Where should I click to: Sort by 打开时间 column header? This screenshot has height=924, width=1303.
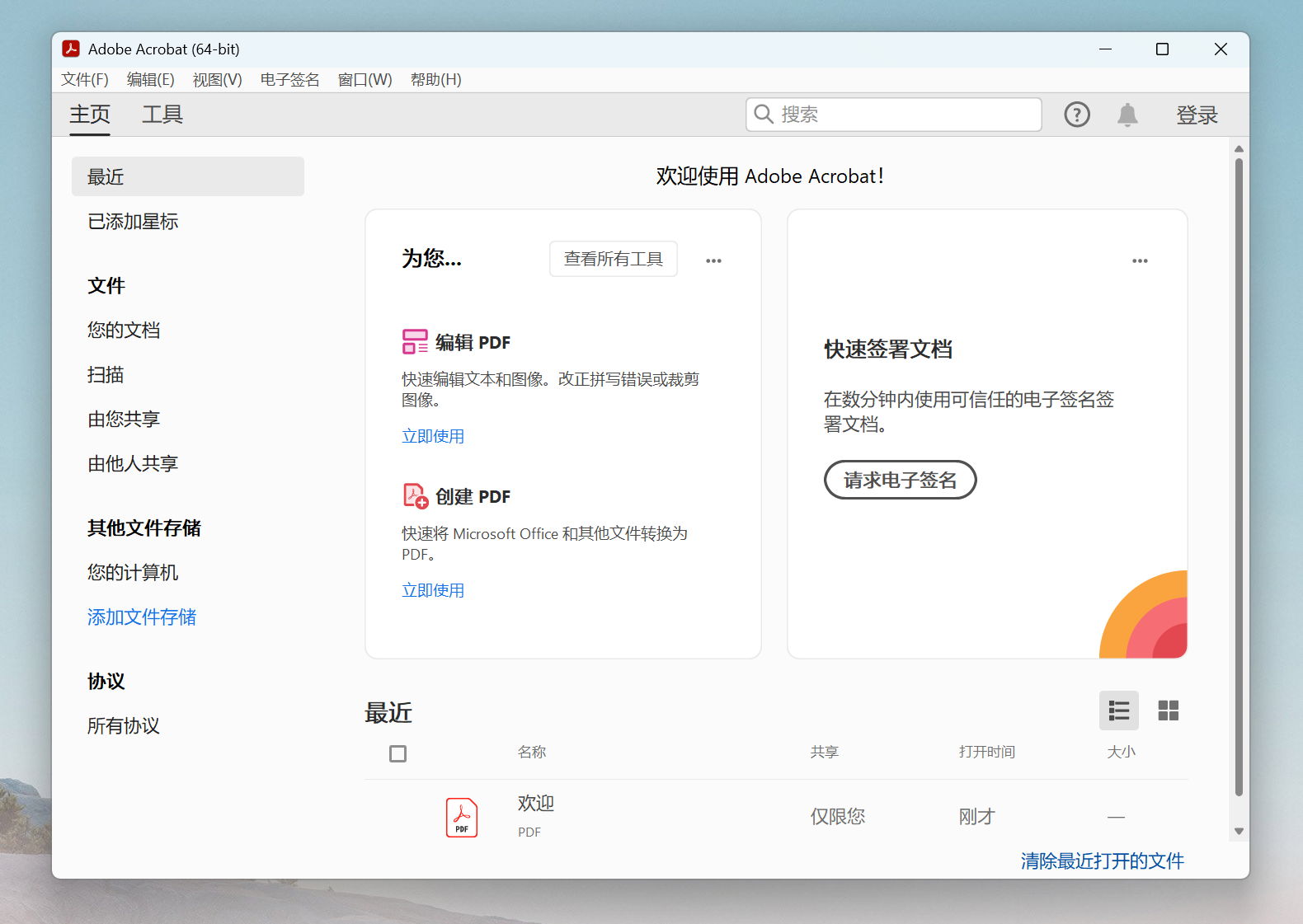[987, 752]
